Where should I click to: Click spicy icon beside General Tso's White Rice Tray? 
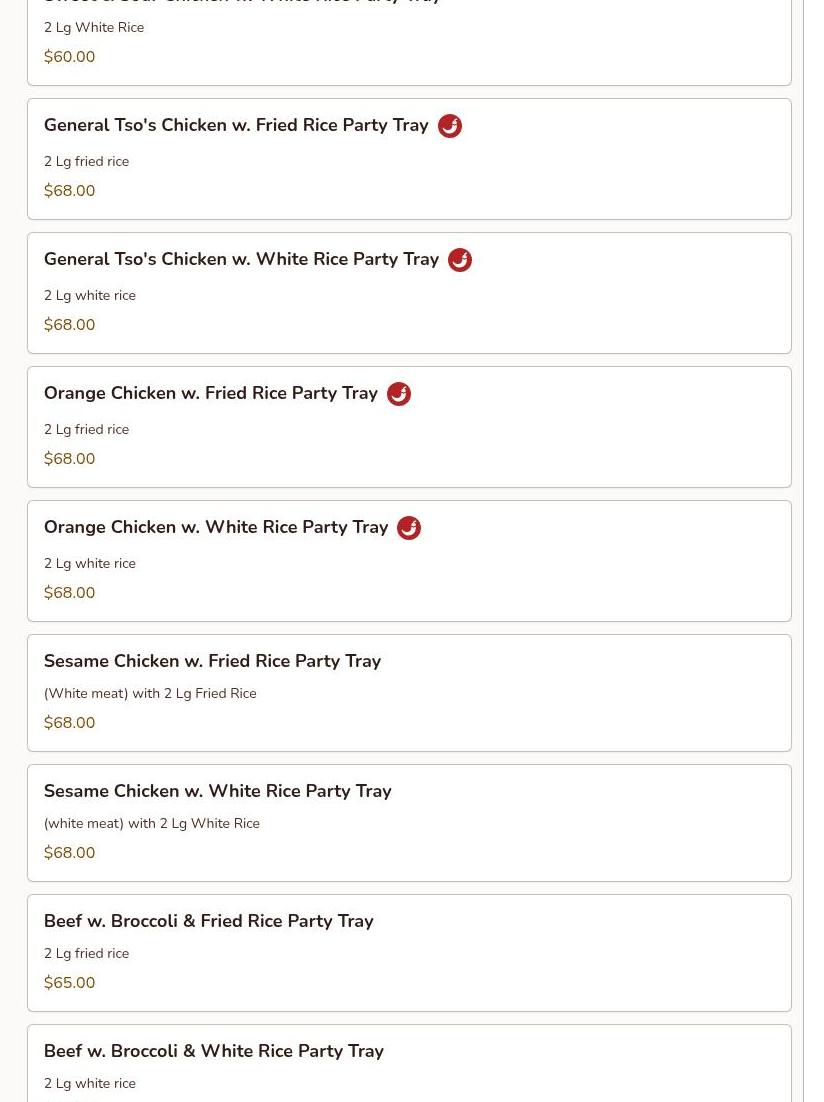tap(460, 260)
